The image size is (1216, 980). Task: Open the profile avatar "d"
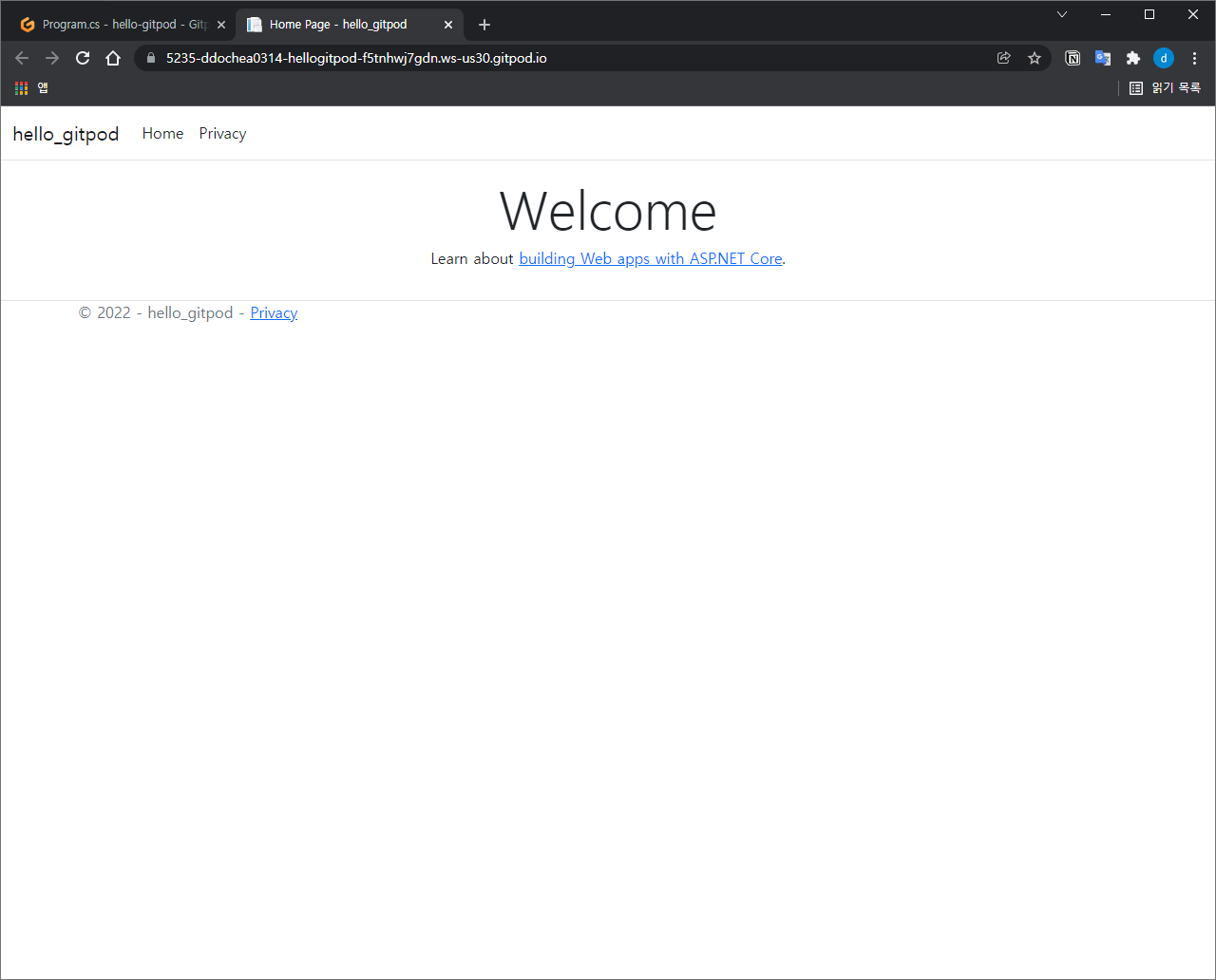pos(1164,58)
